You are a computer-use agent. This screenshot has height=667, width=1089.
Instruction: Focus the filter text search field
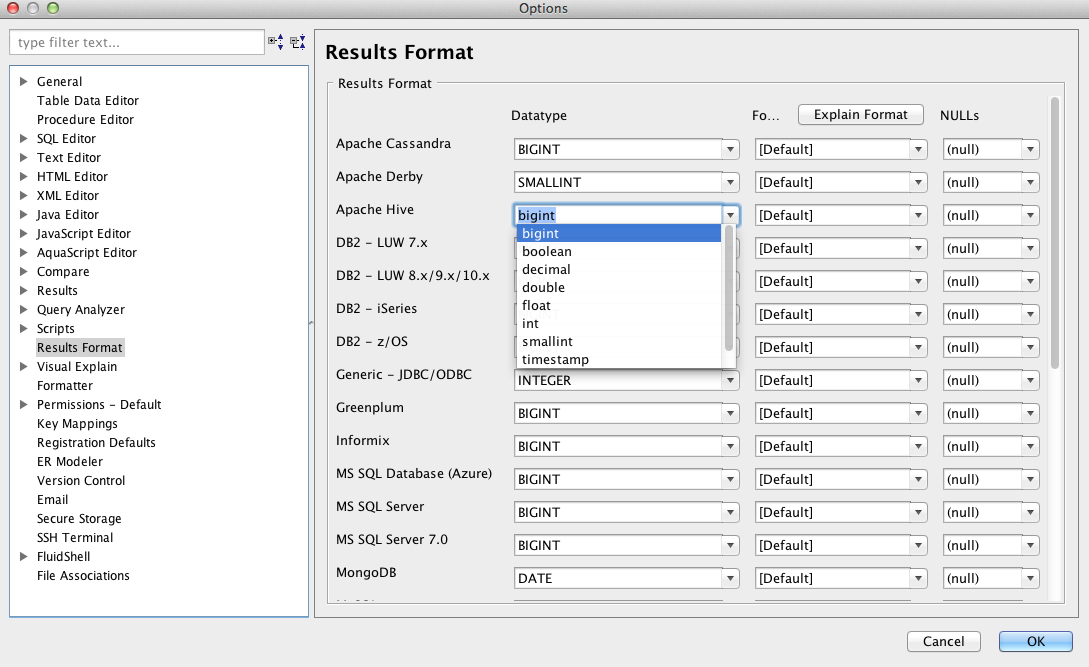click(137, 43)
